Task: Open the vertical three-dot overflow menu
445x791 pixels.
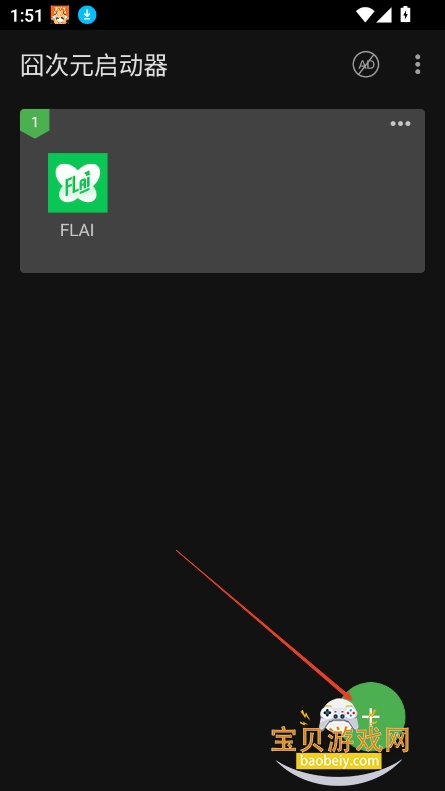Action: tap(417, 65)
